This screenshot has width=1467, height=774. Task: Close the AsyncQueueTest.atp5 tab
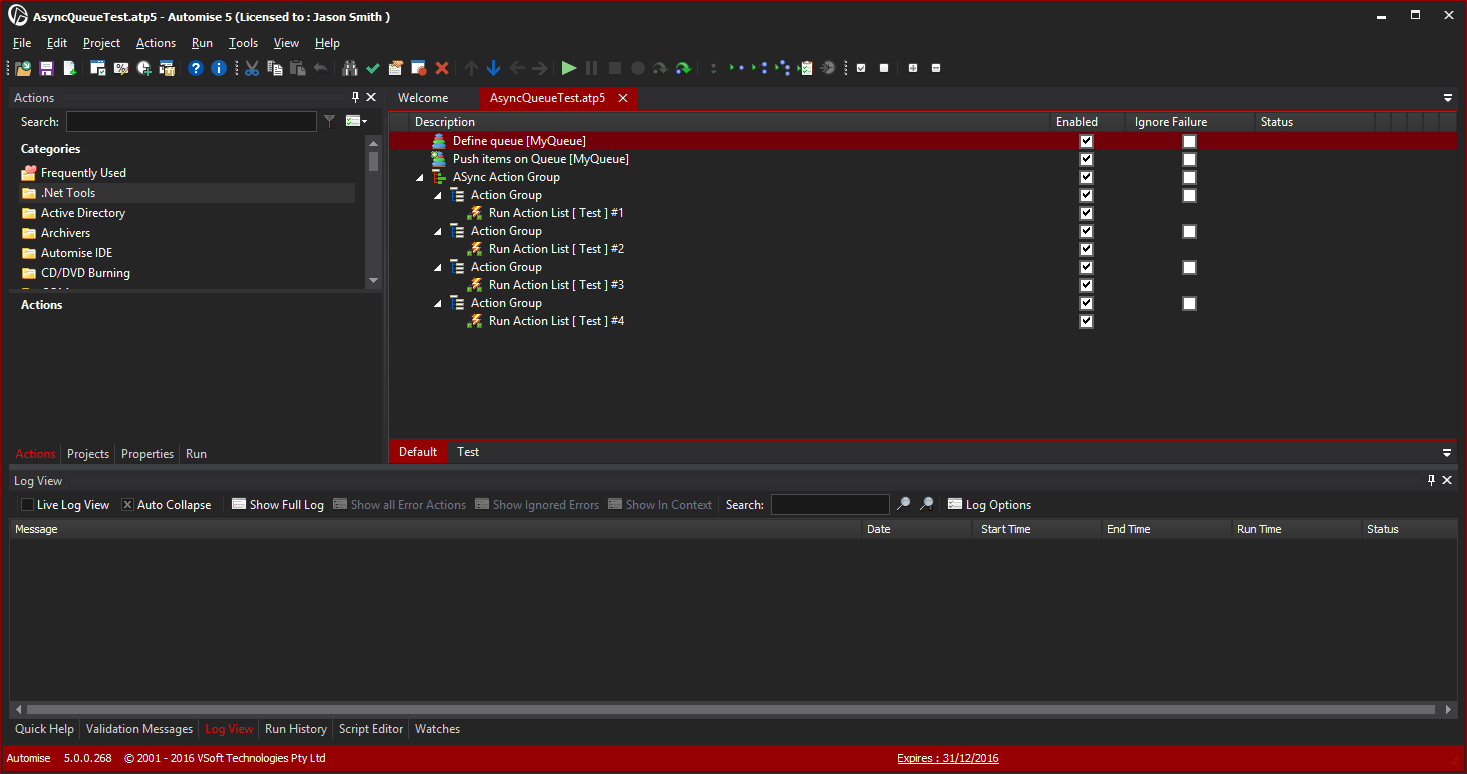622,98
